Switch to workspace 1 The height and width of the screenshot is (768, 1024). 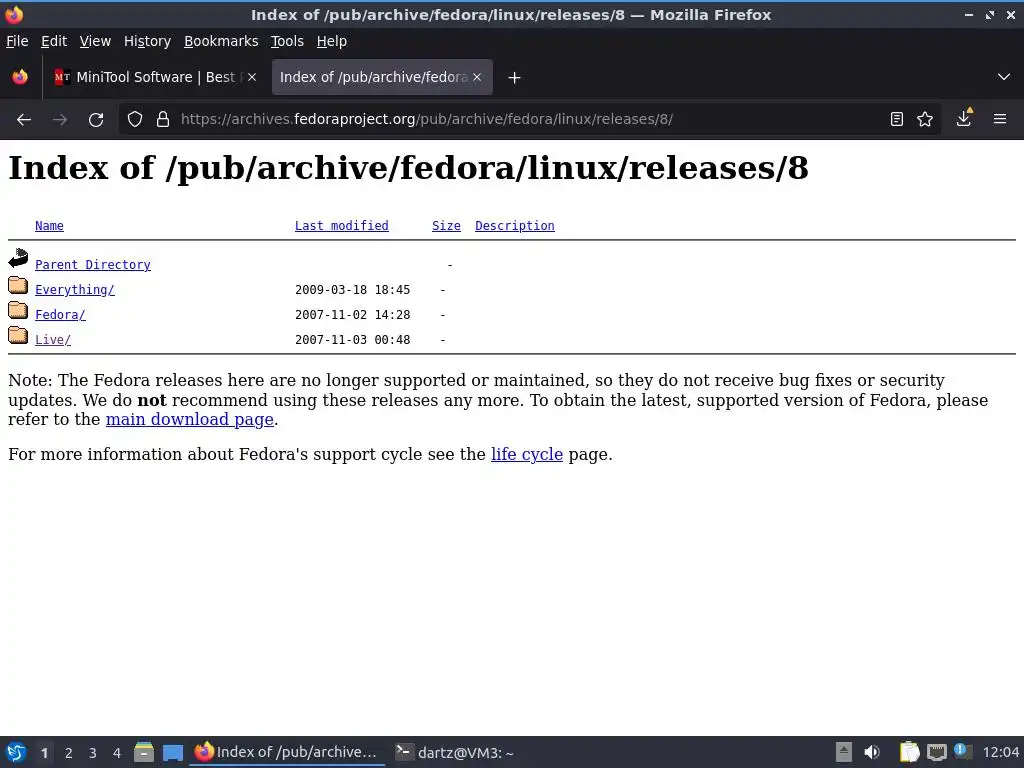tap(44, 753)
